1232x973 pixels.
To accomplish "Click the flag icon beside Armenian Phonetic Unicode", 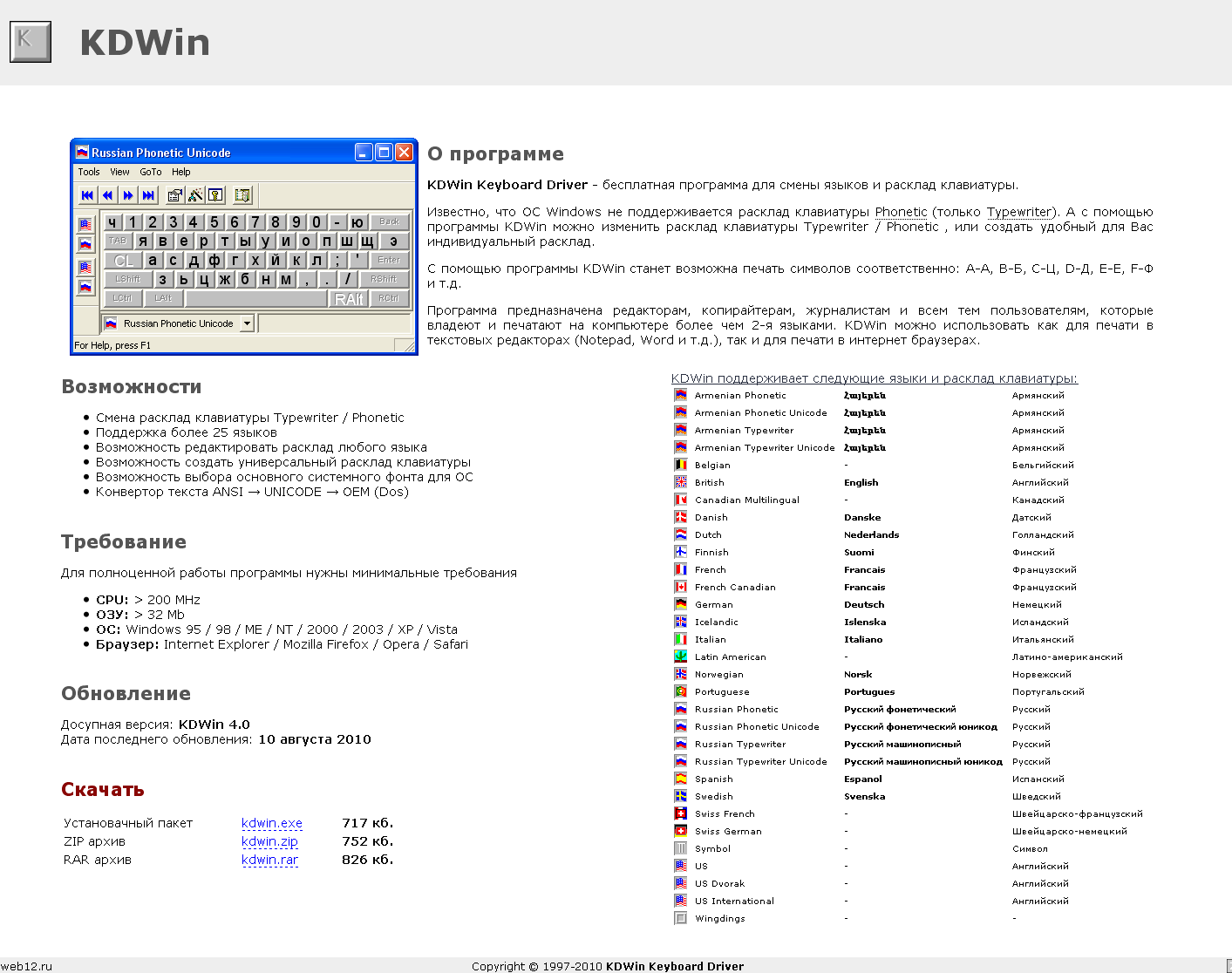I will click(x=680, y=412).
